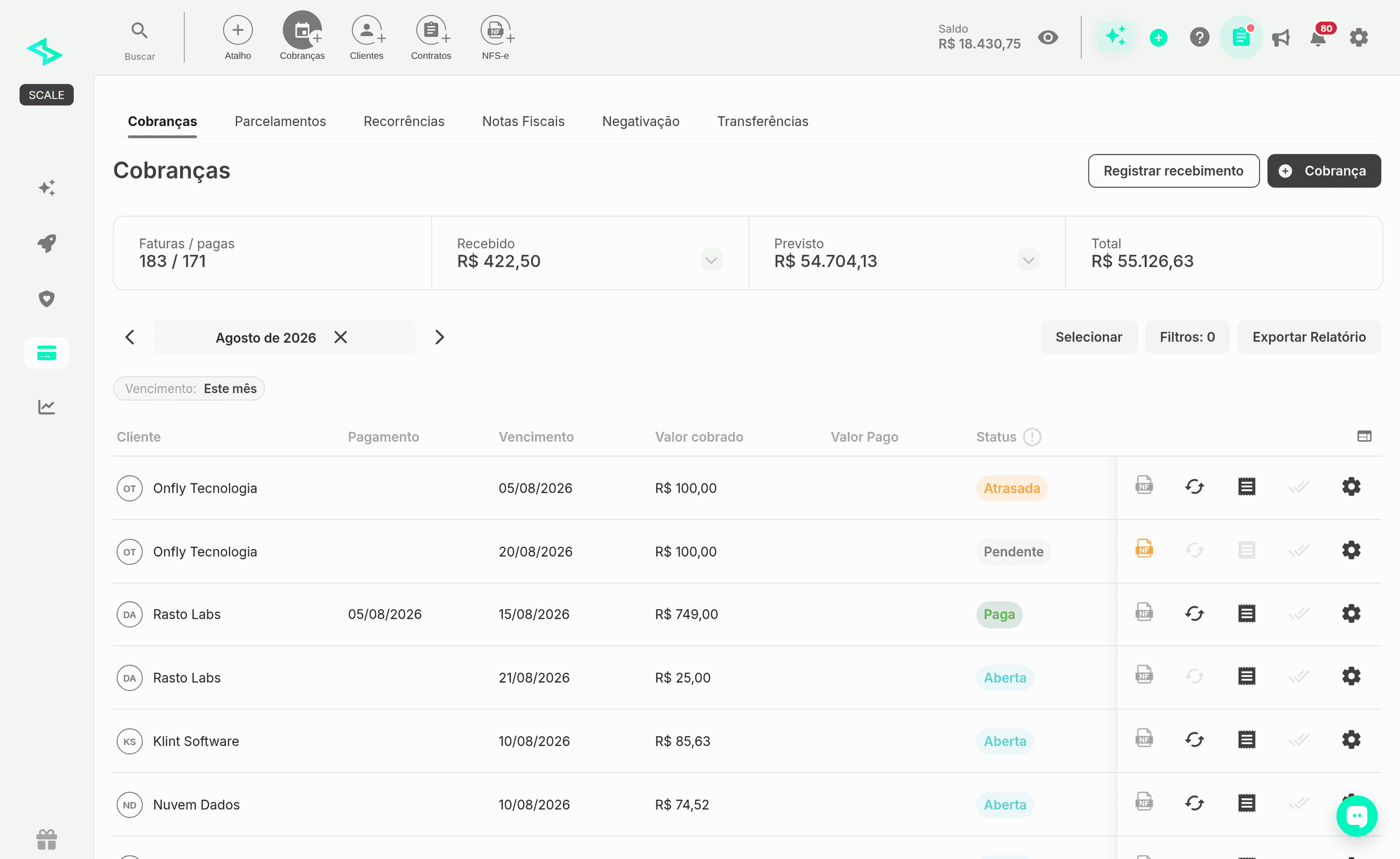Click the SCALE plan badge
This screenshot has width=1400, height=859.
coord(47,95)
